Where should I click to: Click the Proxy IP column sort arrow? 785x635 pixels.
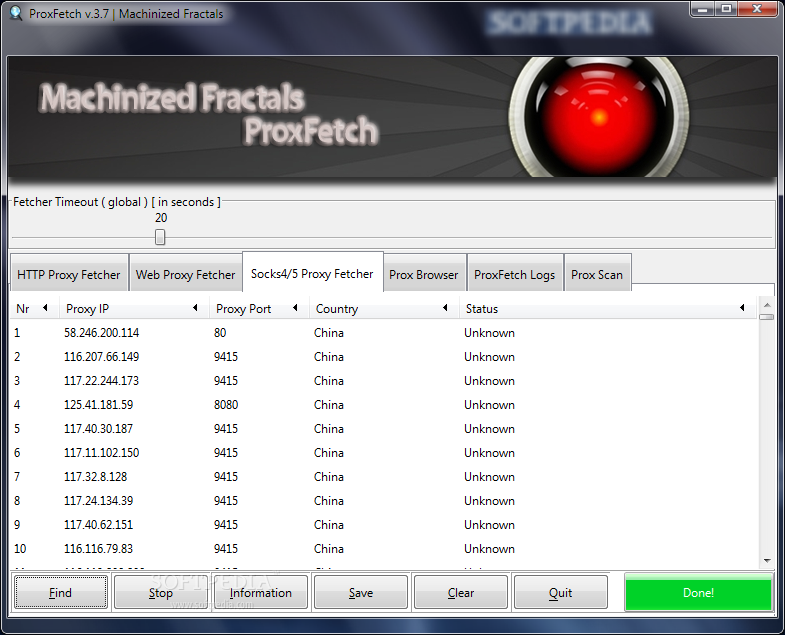[x=195, y=308]
